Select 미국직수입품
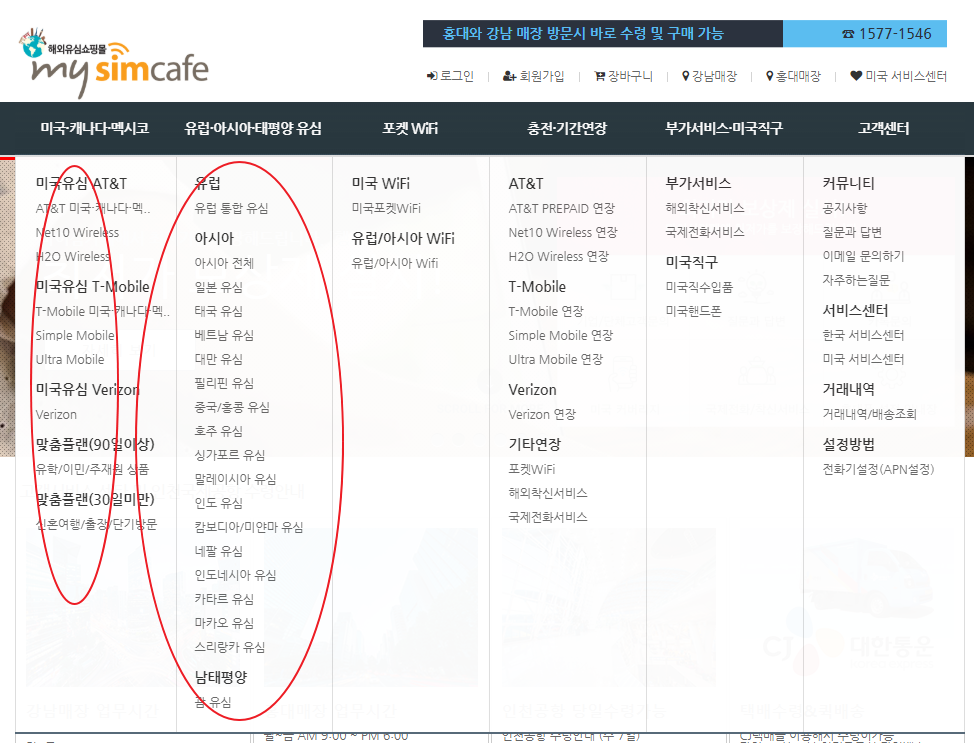The height and width of the screenshot is (743, 974). tap(699, 287)
